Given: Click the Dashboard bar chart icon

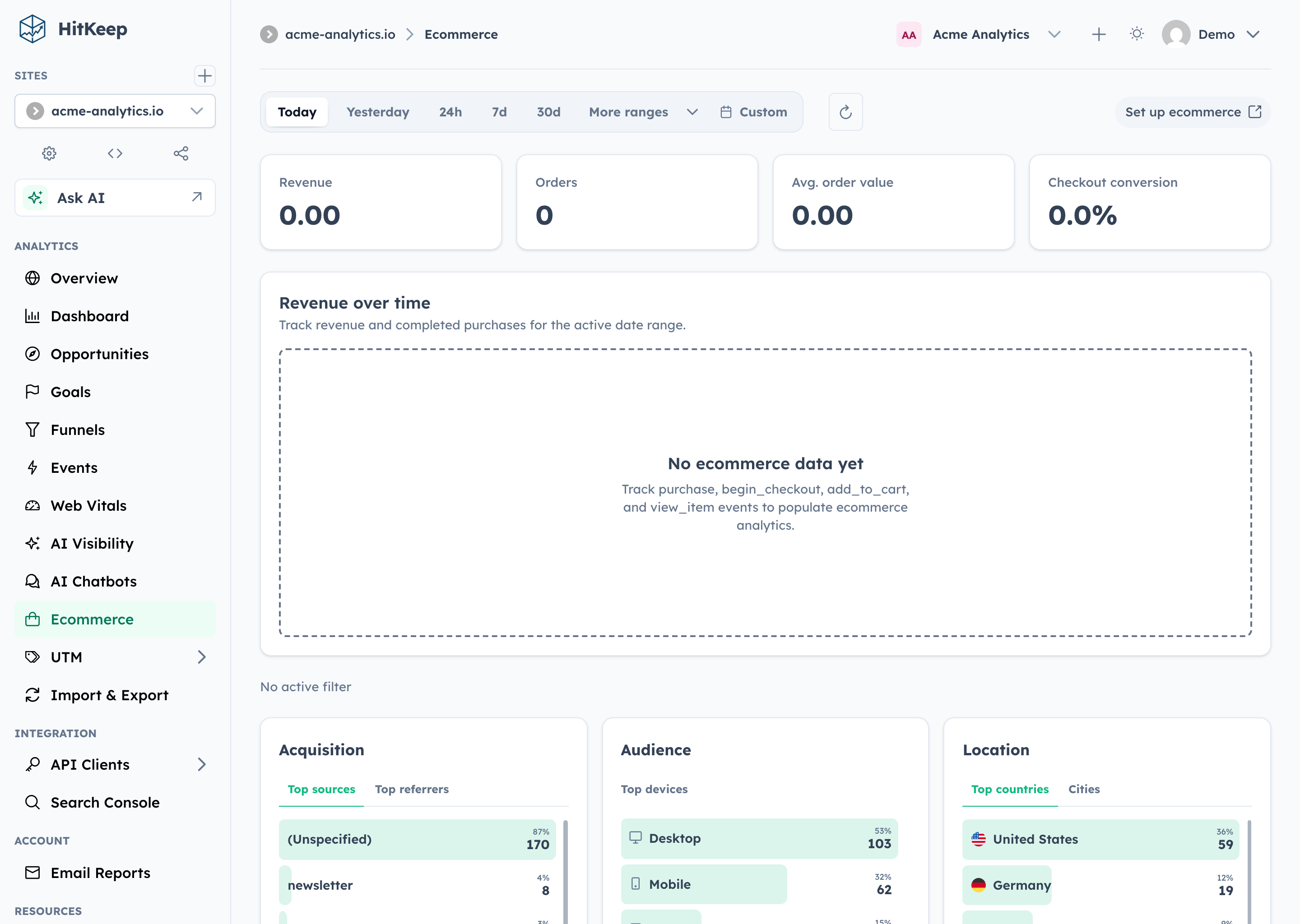Looking at the screenshot, I should (32, 316).
